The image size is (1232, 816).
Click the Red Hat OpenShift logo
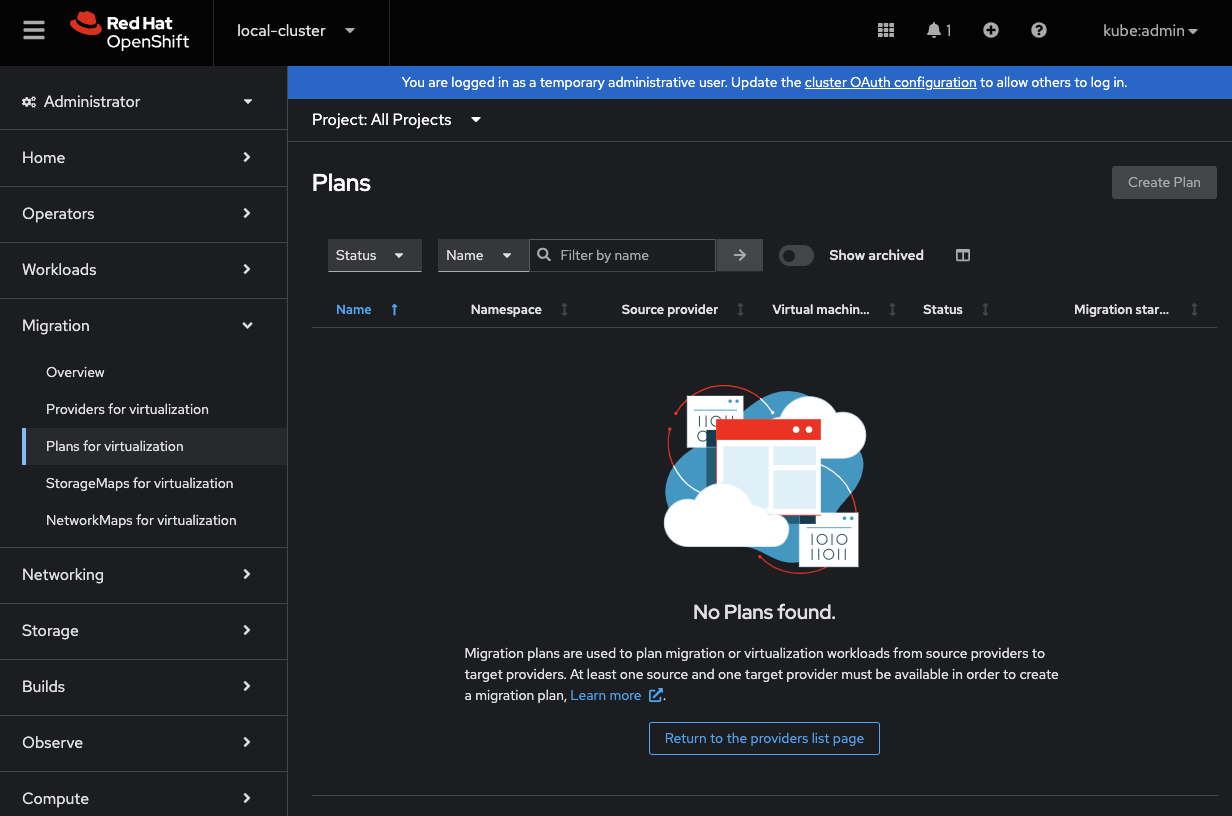130,31
